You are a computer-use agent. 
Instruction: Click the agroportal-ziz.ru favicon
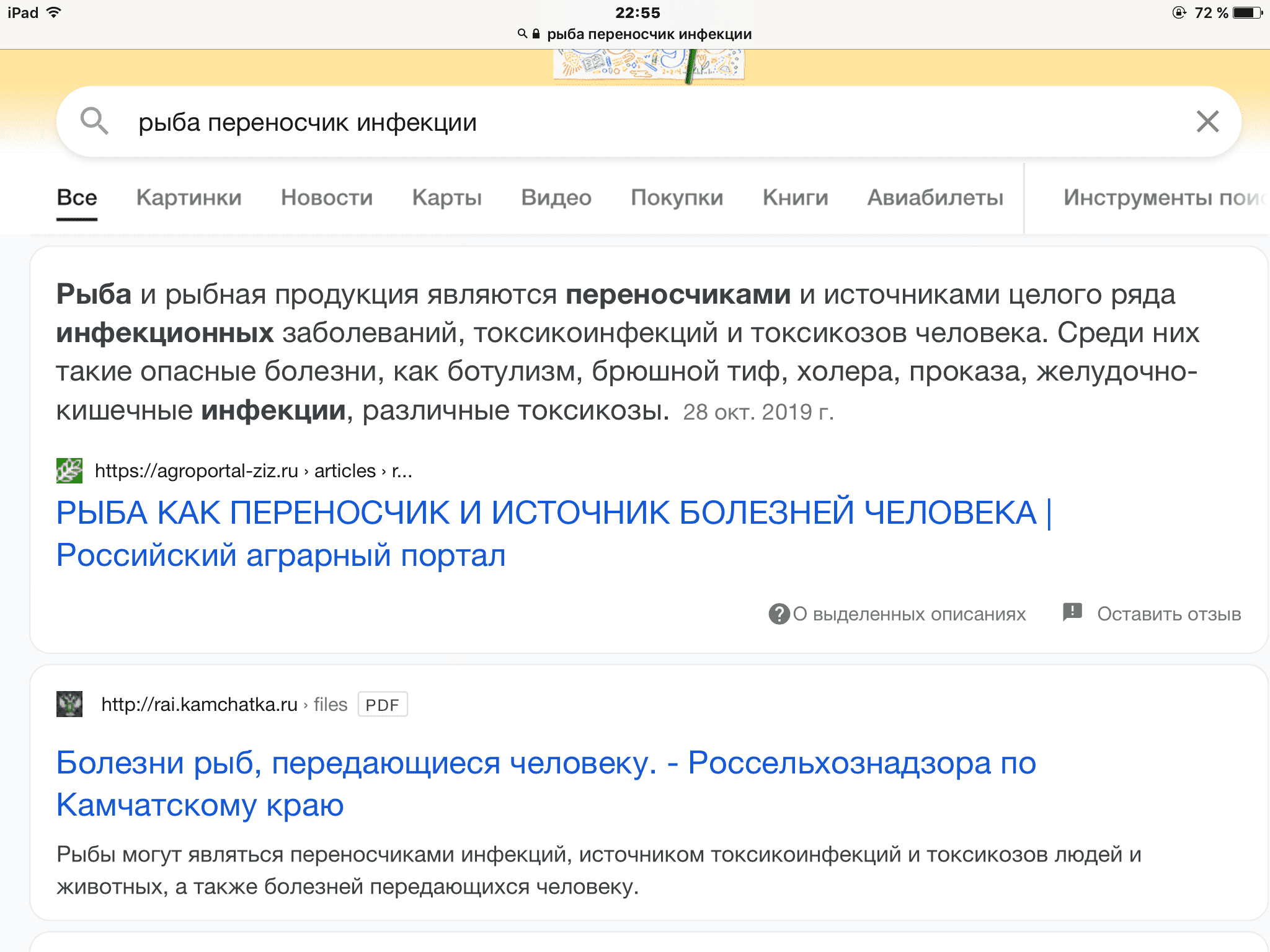click(69, 470)
